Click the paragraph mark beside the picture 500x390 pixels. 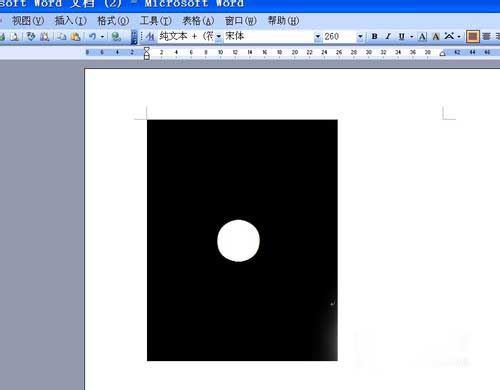click(x=333, y=304)
